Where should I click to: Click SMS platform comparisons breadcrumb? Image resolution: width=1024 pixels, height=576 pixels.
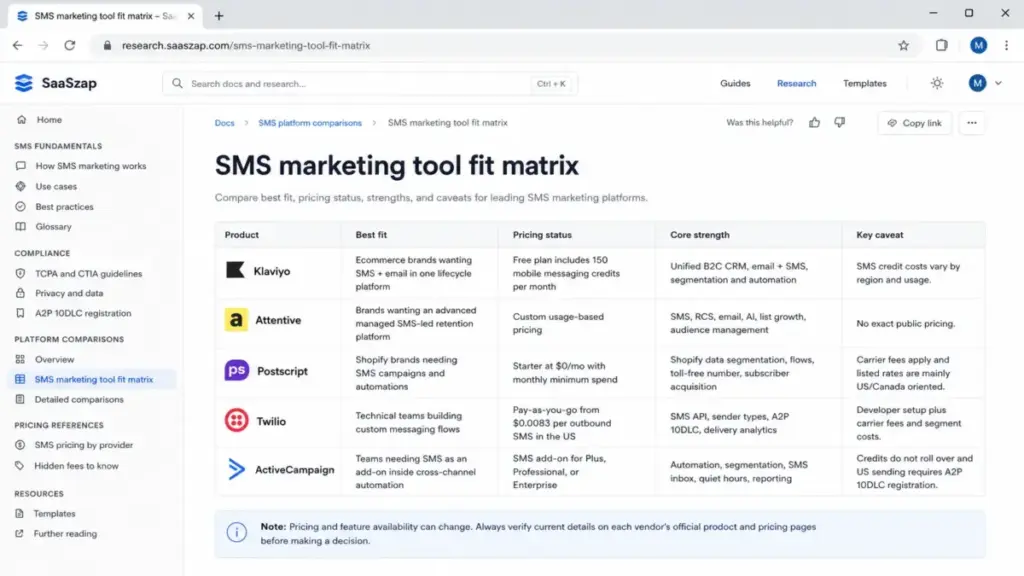click(x=310, y=123)
